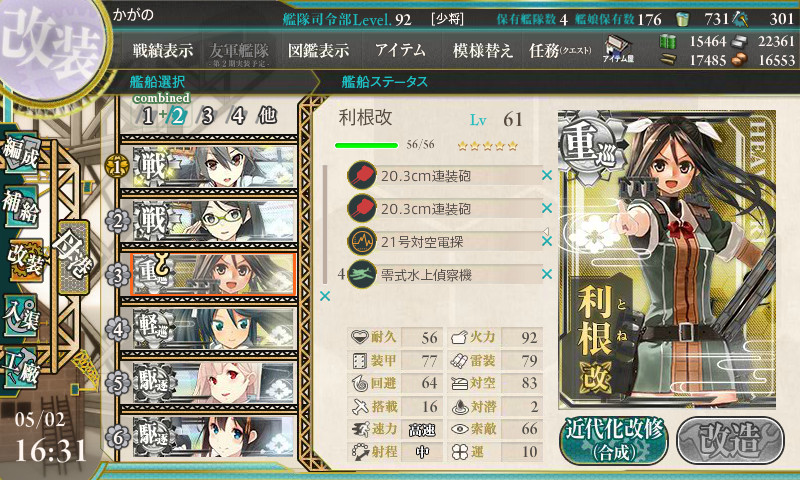Open the 図鑑表示 encyclopedia menu

coord(318,50)
